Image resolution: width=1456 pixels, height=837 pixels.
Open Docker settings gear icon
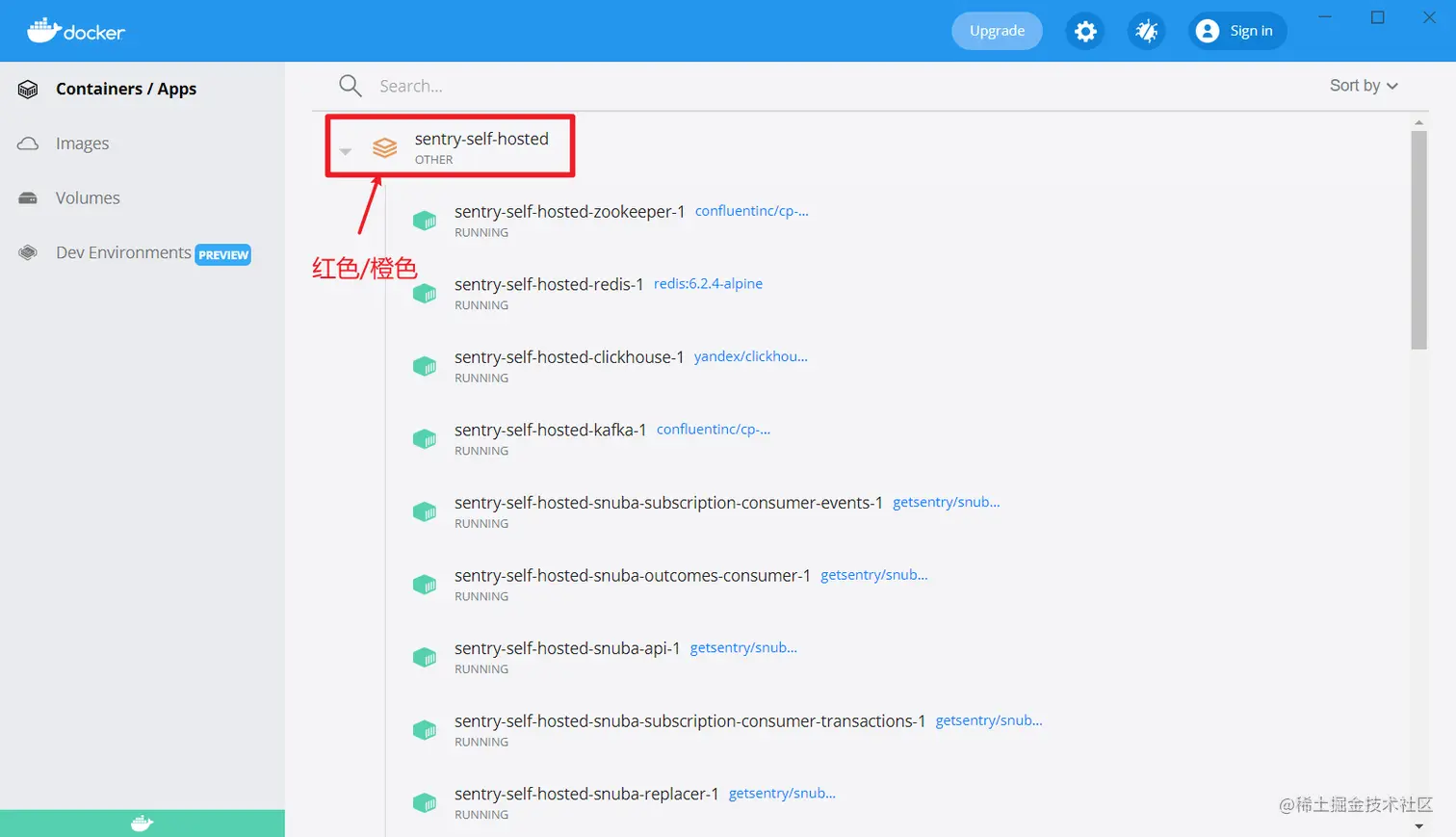[x=1085, y=31]
